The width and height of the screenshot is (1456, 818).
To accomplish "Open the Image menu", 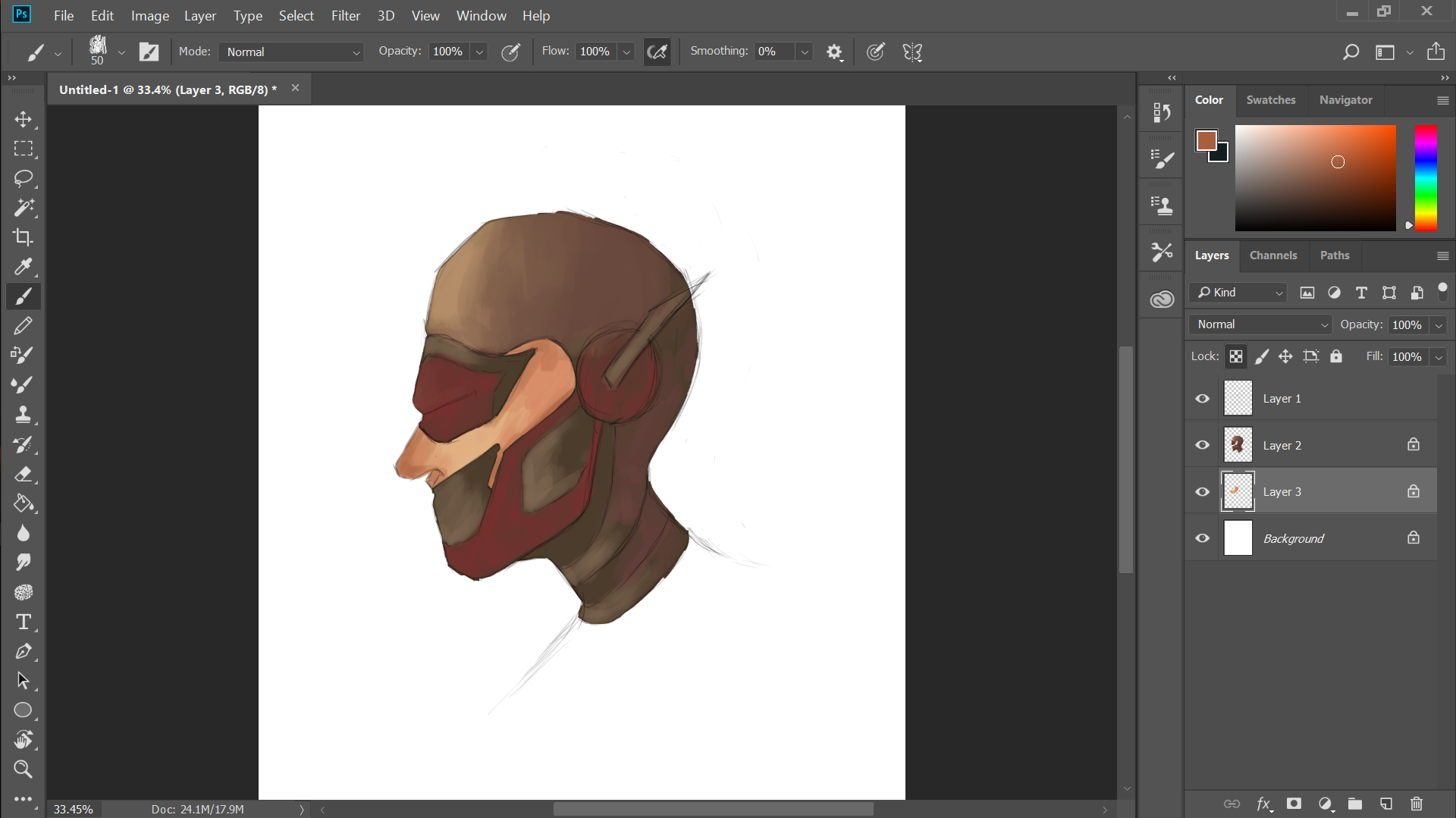I will (x=150, y=16).
